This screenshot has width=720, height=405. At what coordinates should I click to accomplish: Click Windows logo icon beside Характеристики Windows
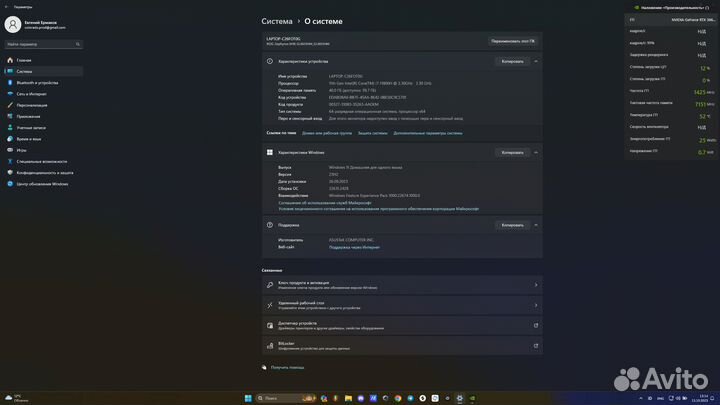tap(270, 152)
